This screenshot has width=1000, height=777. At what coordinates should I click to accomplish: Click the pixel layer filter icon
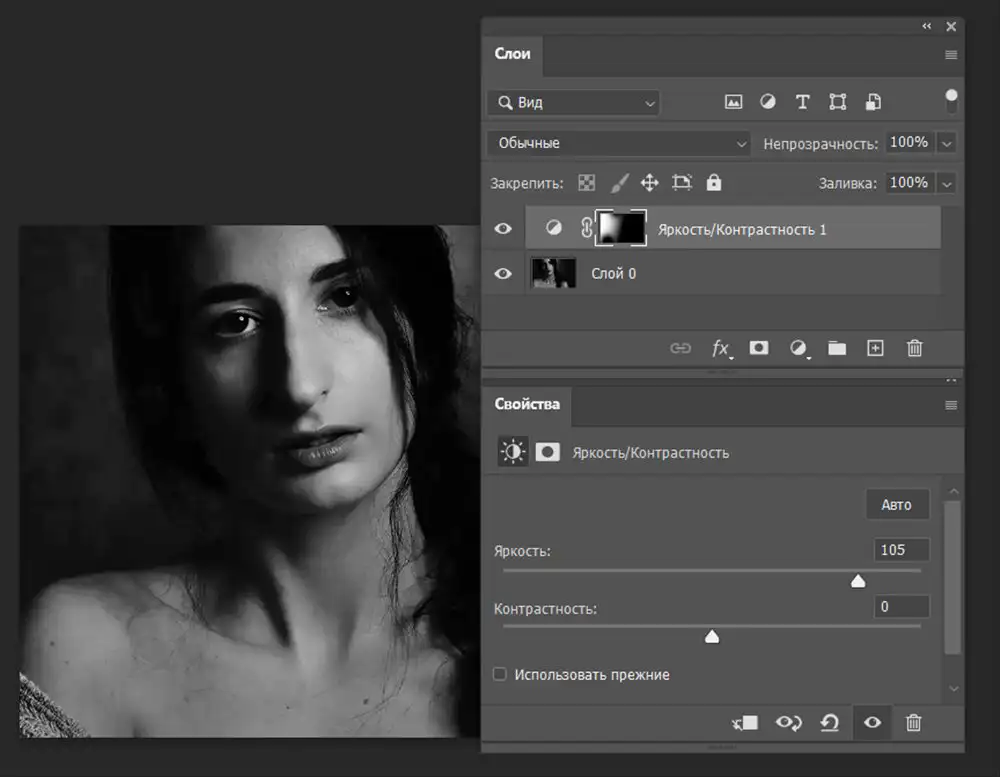(x=733, y=102)
